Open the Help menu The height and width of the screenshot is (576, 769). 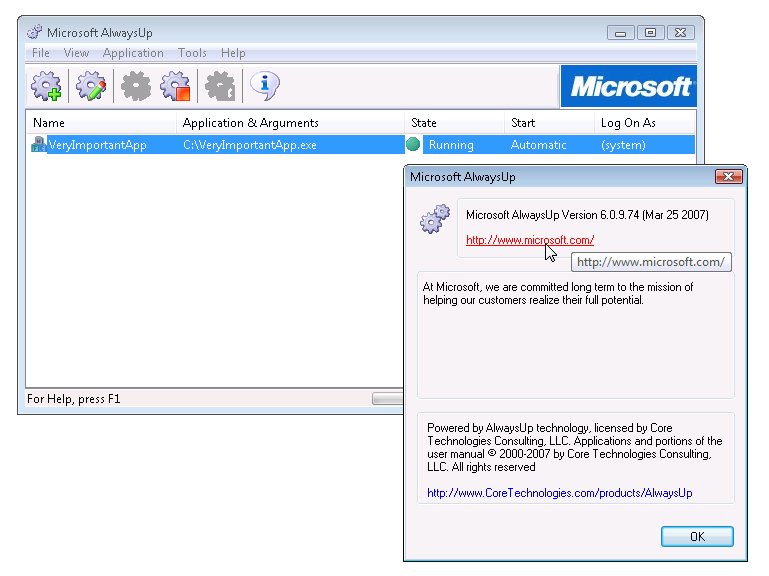click(x=233, y=53)
